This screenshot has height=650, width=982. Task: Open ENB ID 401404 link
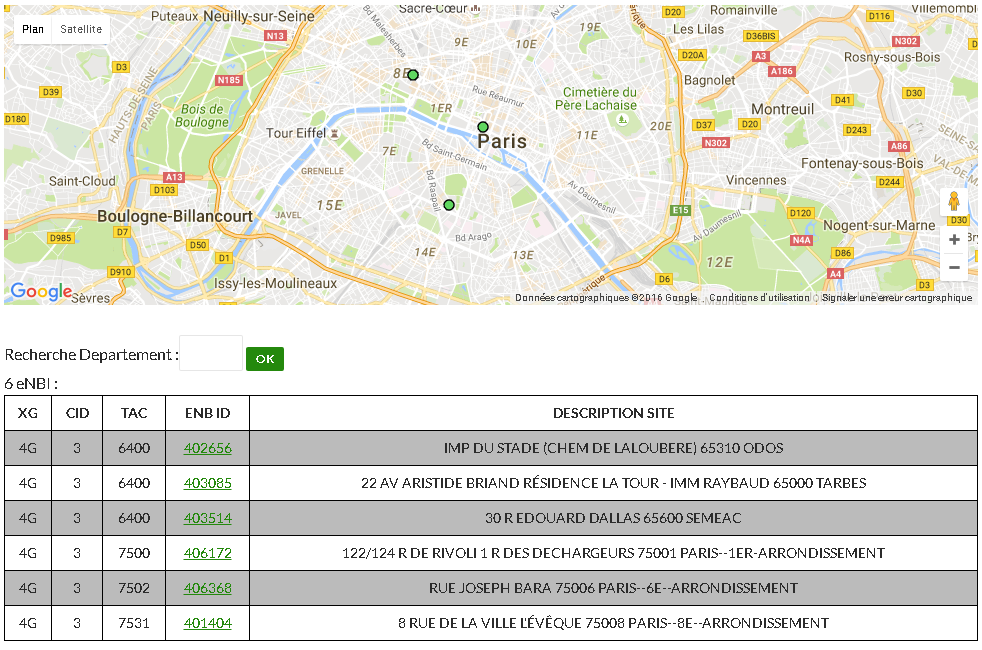click(207, 623)
